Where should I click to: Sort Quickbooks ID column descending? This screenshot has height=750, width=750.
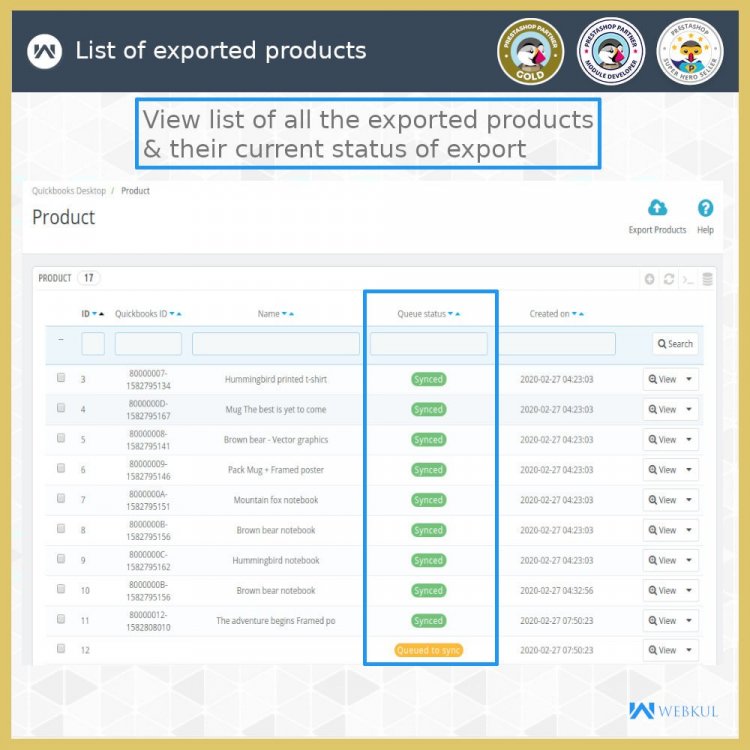point(172,314)
